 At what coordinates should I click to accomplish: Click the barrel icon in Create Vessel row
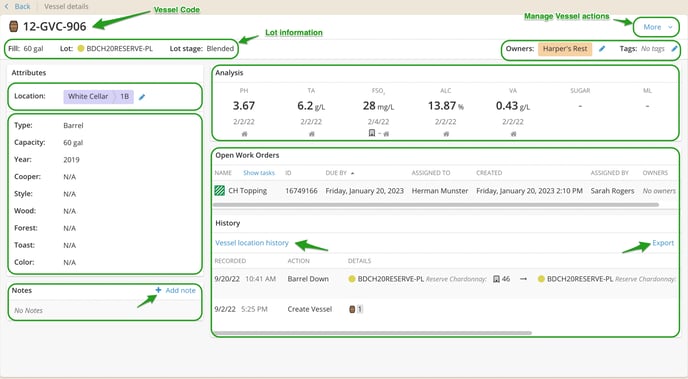[x=352, y=309]
